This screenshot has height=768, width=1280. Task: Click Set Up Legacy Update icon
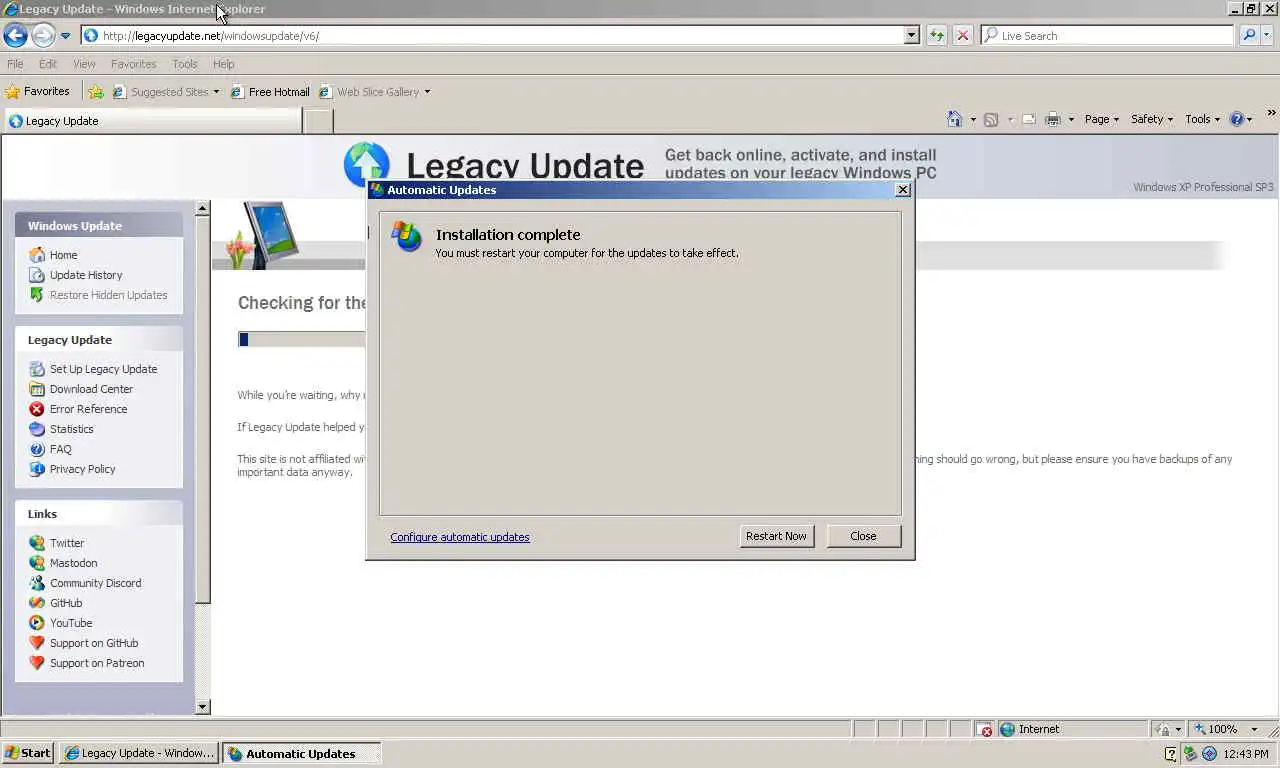coord(37,369)
